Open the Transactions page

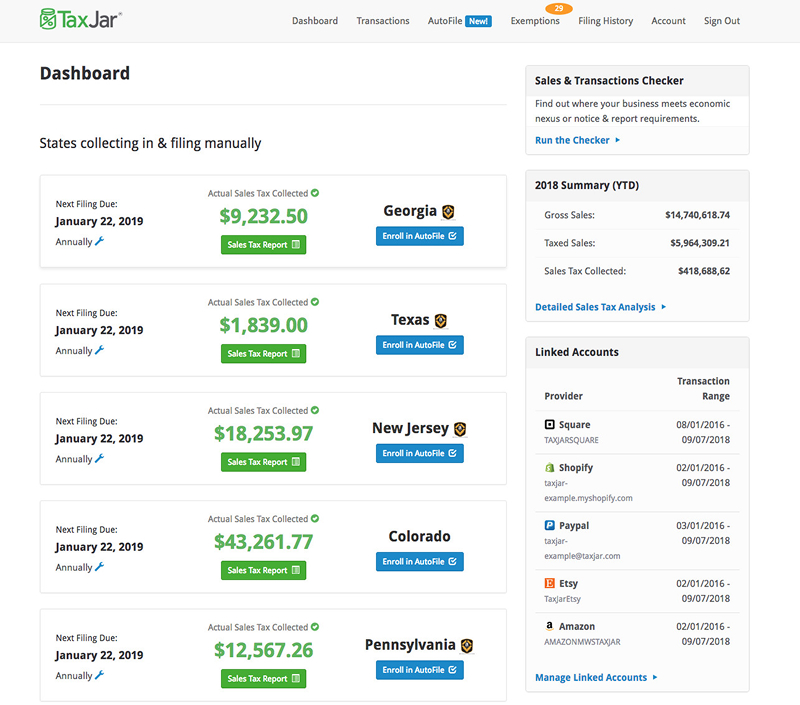(x=383, y=20)
